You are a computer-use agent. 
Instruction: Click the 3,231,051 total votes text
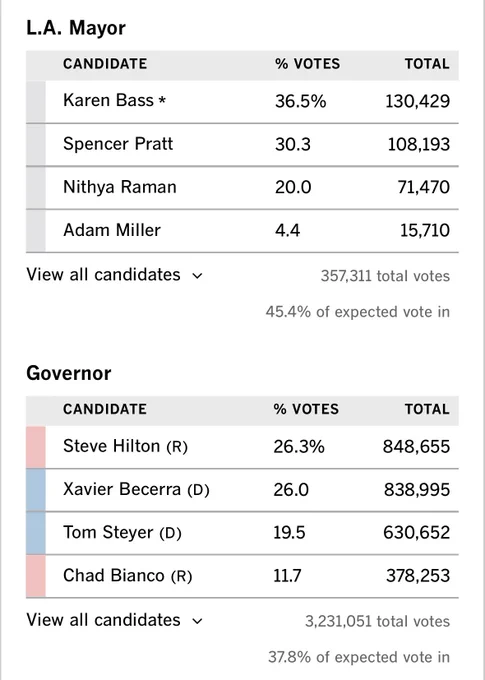point(377,621)
